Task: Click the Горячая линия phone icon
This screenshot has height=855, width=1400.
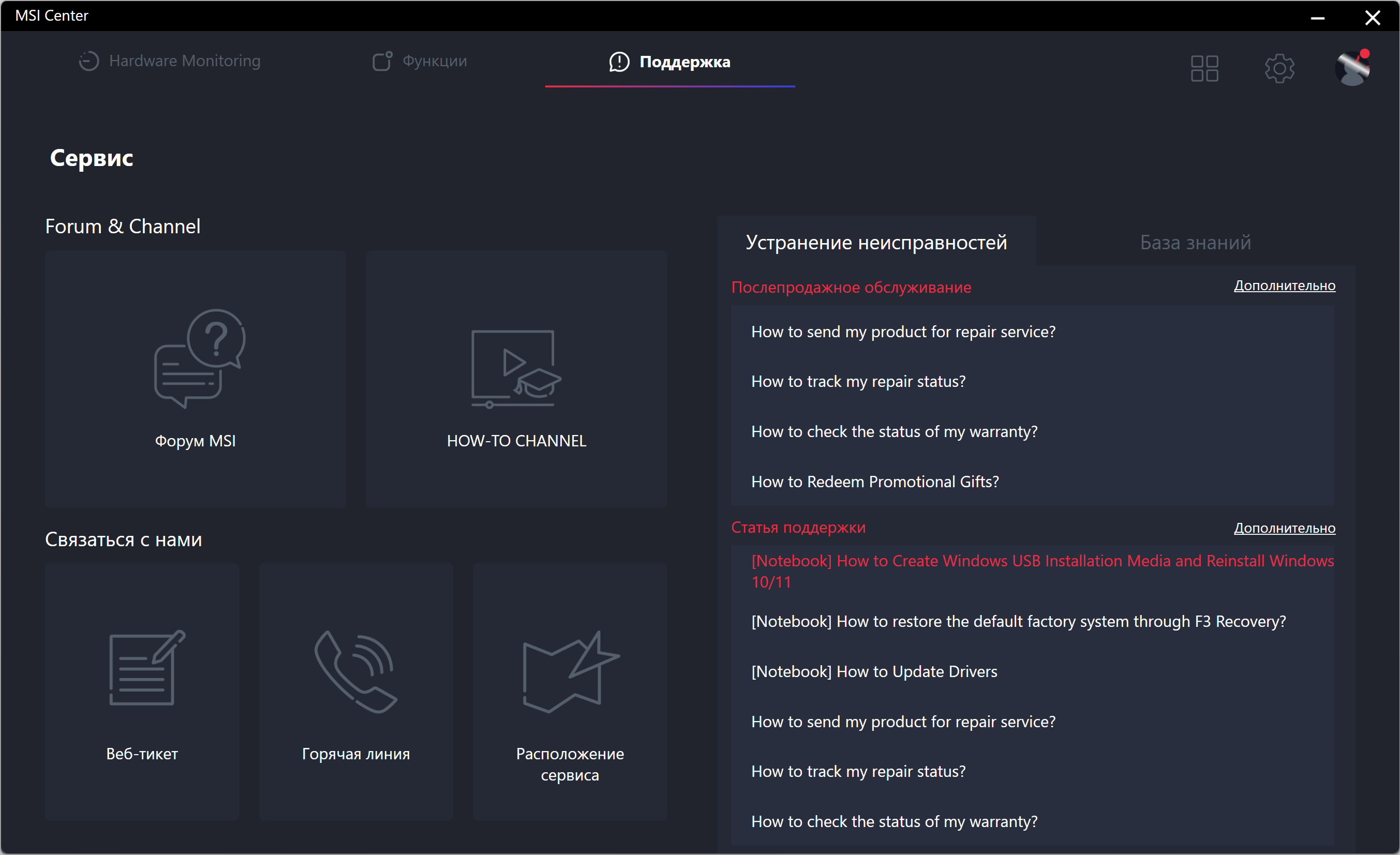Action: pyautogui.click(x=355, y=671)
